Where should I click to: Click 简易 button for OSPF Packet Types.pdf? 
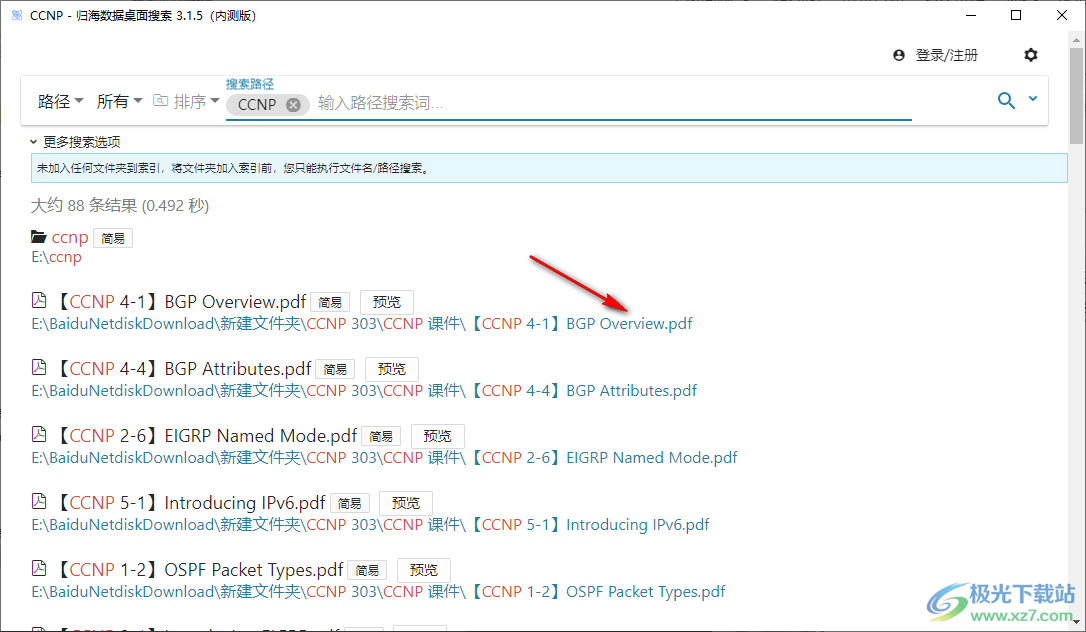point(367,570)
